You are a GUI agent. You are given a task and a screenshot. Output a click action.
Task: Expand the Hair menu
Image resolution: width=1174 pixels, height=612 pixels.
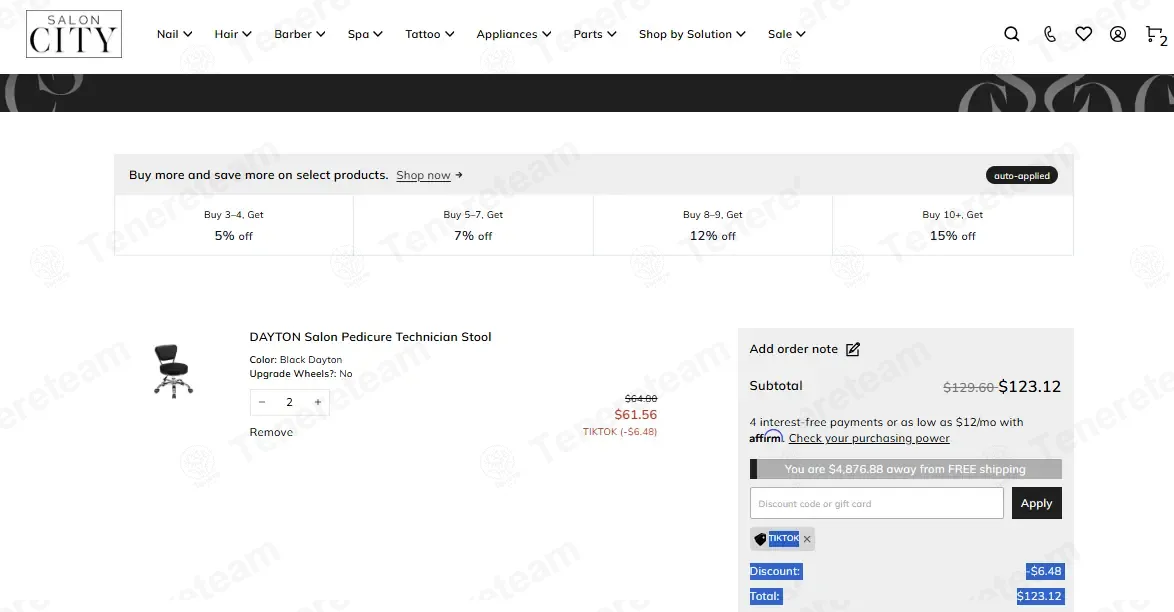(233, 34)
